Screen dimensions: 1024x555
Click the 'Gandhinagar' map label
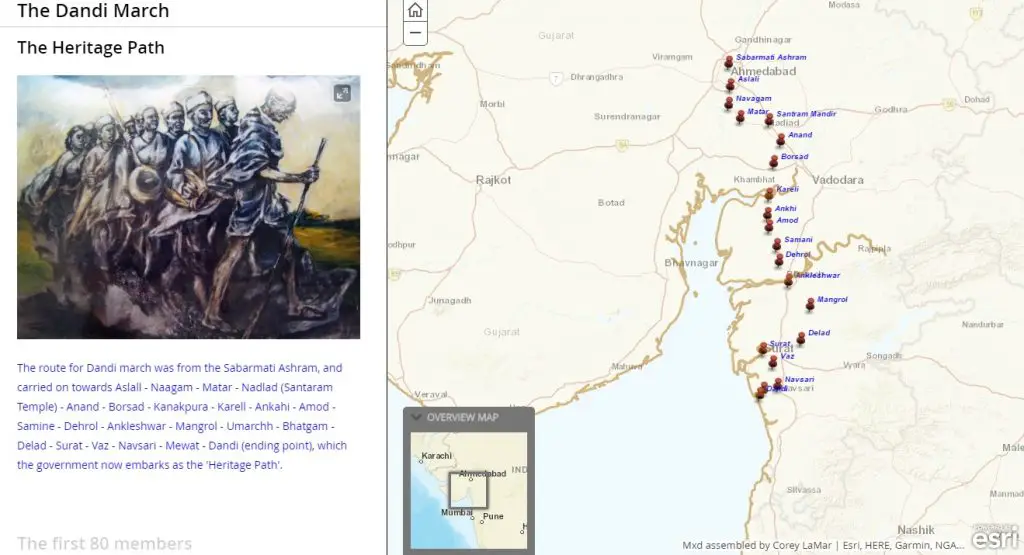pos(763,40)
